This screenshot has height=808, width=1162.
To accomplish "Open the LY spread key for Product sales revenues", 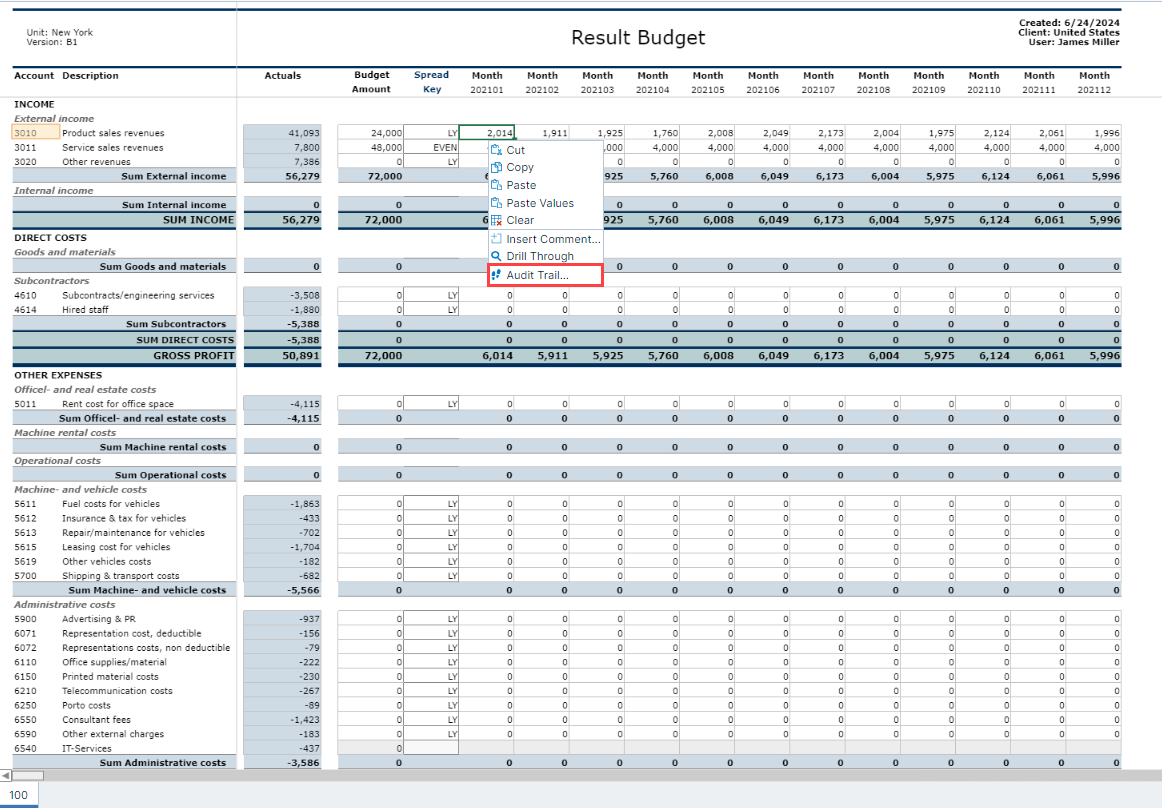I will 432,132.
